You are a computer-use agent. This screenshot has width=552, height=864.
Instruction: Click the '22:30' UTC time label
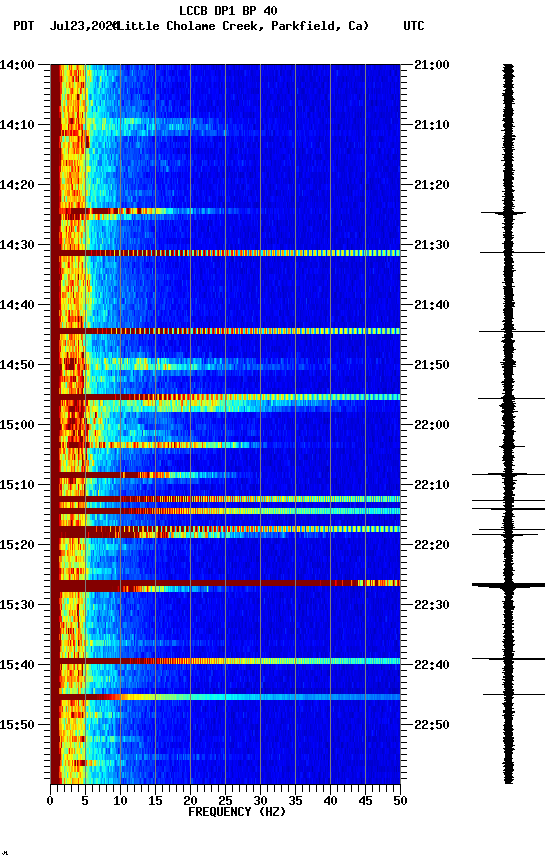432,606
